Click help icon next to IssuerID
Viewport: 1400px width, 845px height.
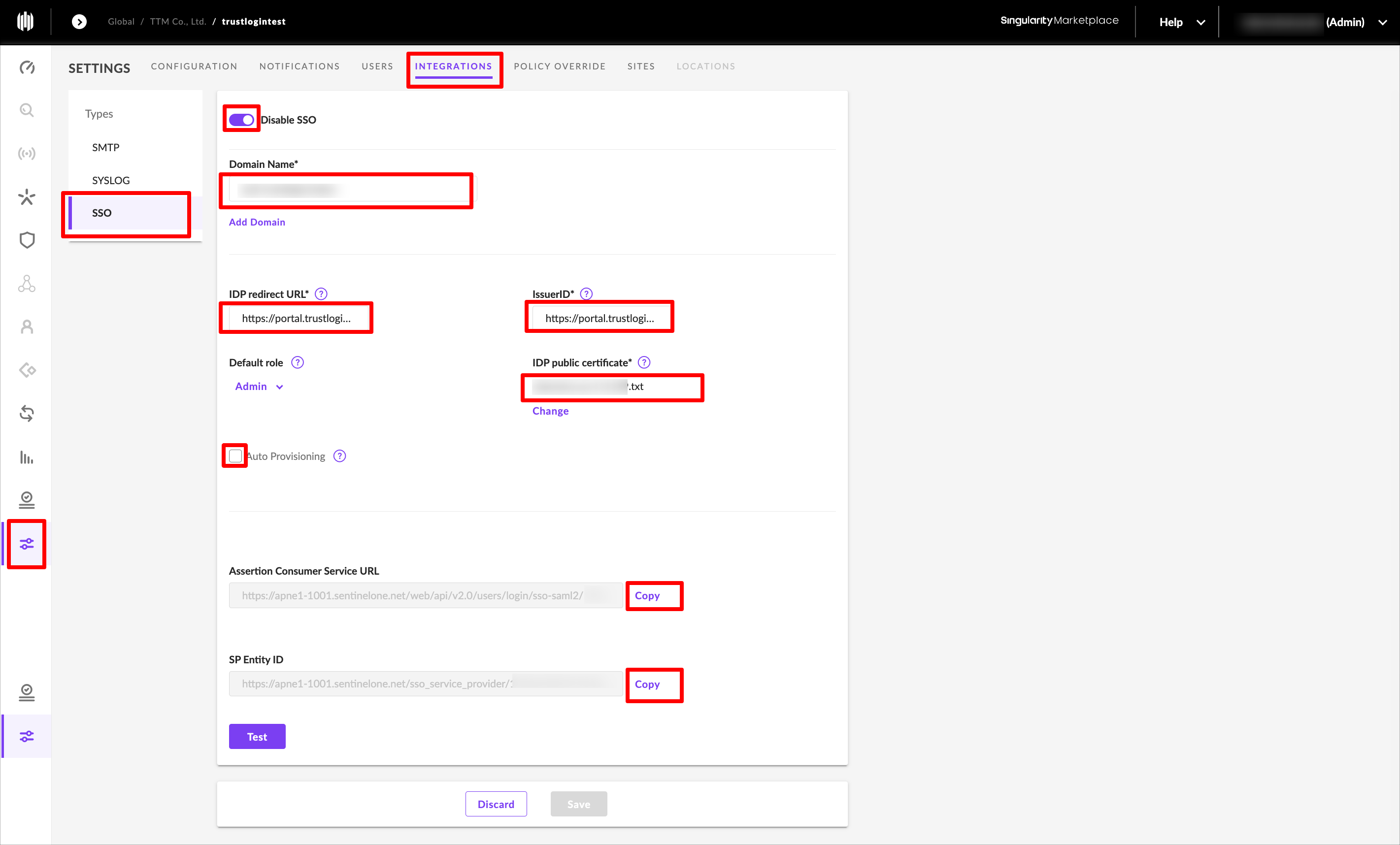586,294
